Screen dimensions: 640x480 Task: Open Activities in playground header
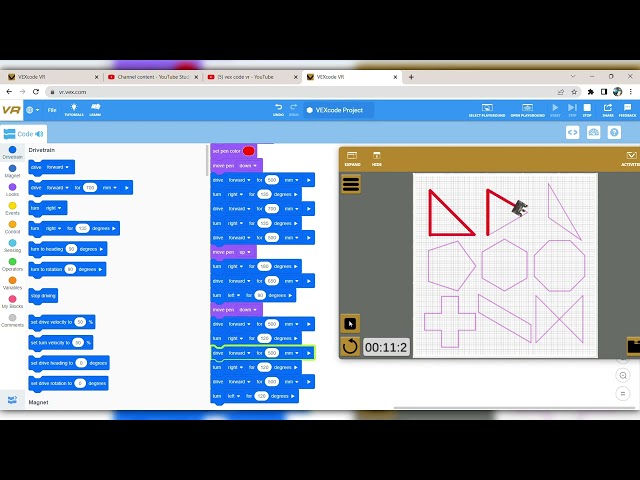pos(630,159)
